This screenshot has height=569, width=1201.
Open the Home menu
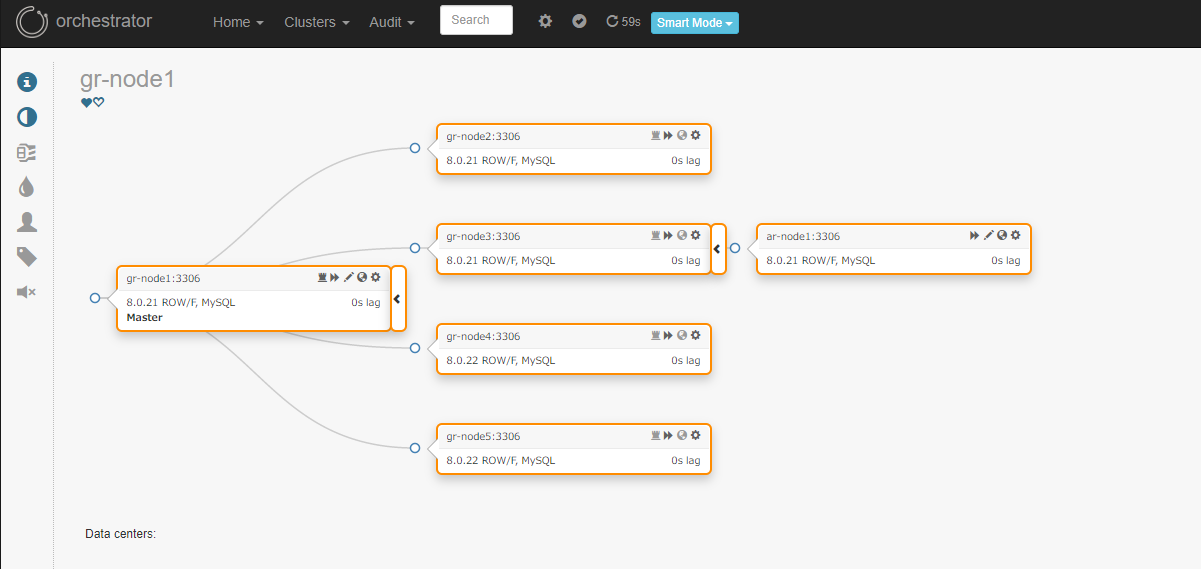point(238,22)
